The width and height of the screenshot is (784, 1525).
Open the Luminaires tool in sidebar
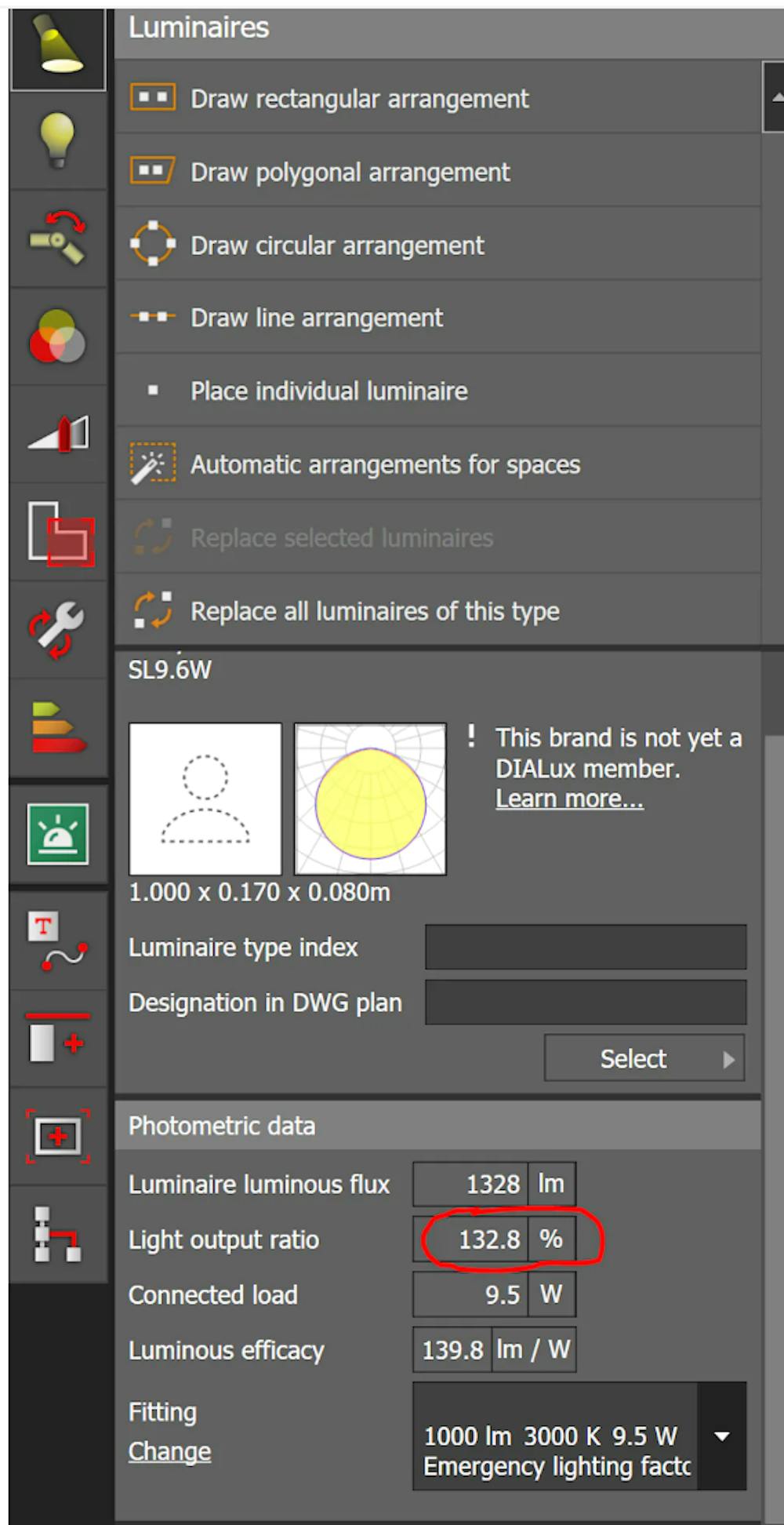[x=58, y=45]
